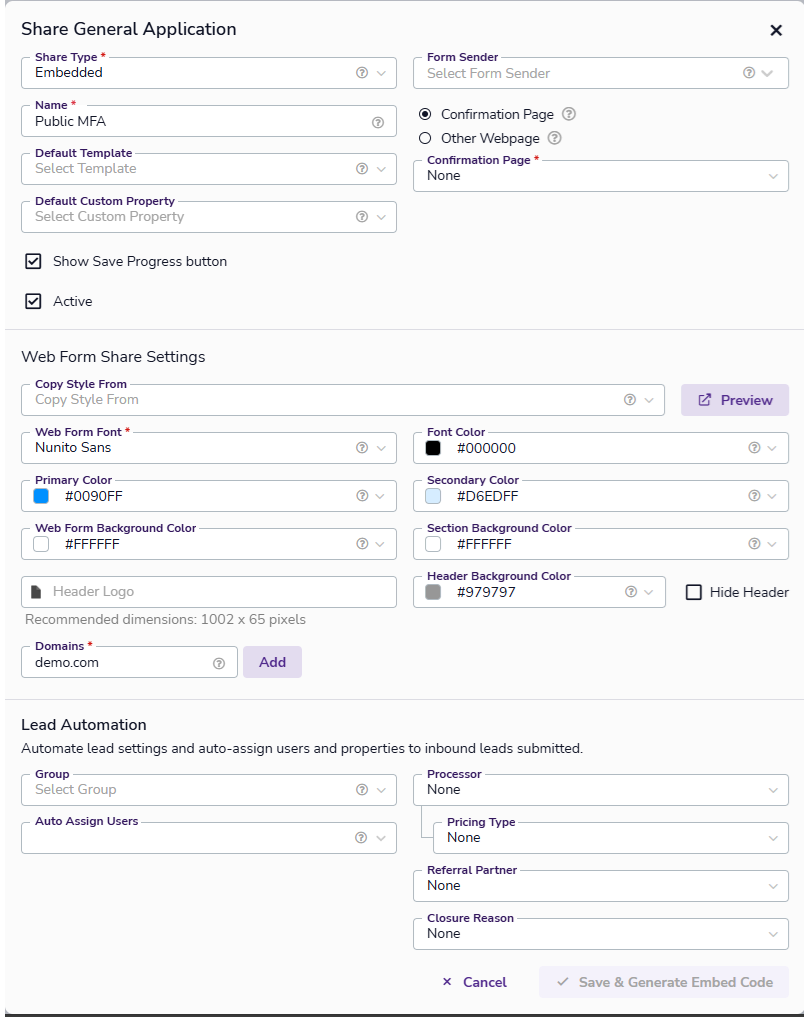806x1017 pixels.
Task: Open the Closure Reason dropdown
Action: click(600, 934)
